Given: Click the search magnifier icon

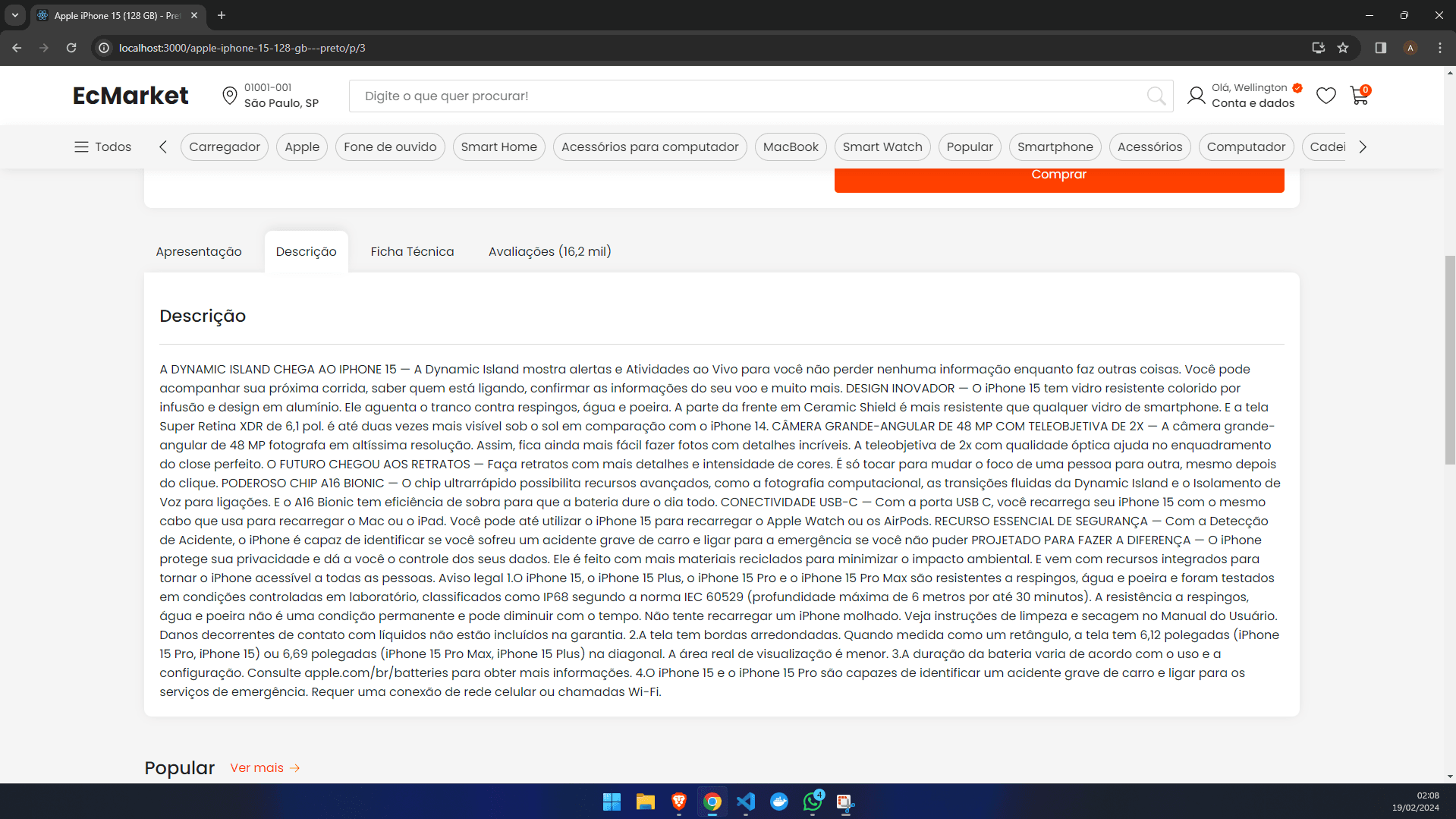Looking at the screenshot, I should point(1156,96).
